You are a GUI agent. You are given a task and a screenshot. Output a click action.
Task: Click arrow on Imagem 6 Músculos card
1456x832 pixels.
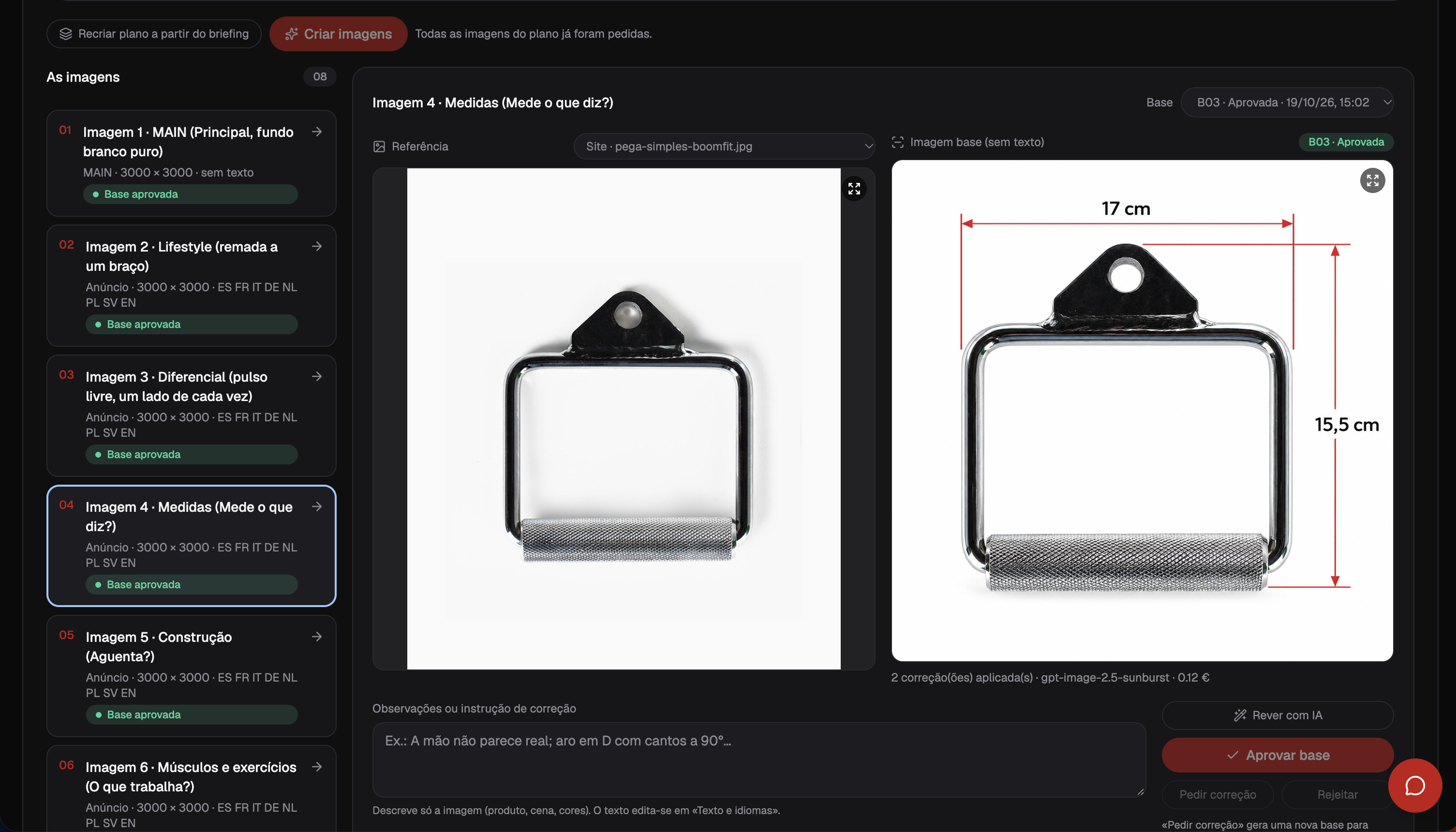point(316,767)
